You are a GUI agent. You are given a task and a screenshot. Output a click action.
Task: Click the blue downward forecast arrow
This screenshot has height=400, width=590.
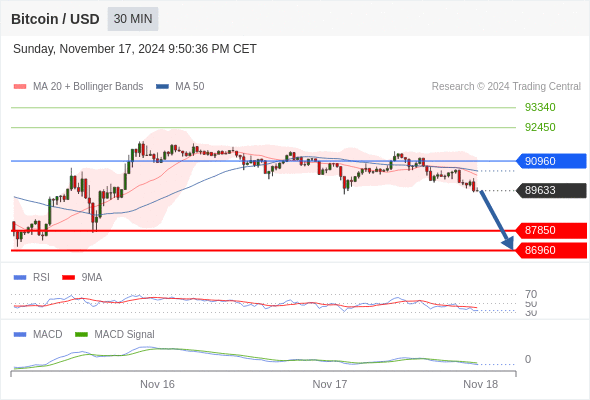click(x=496, y=220)
